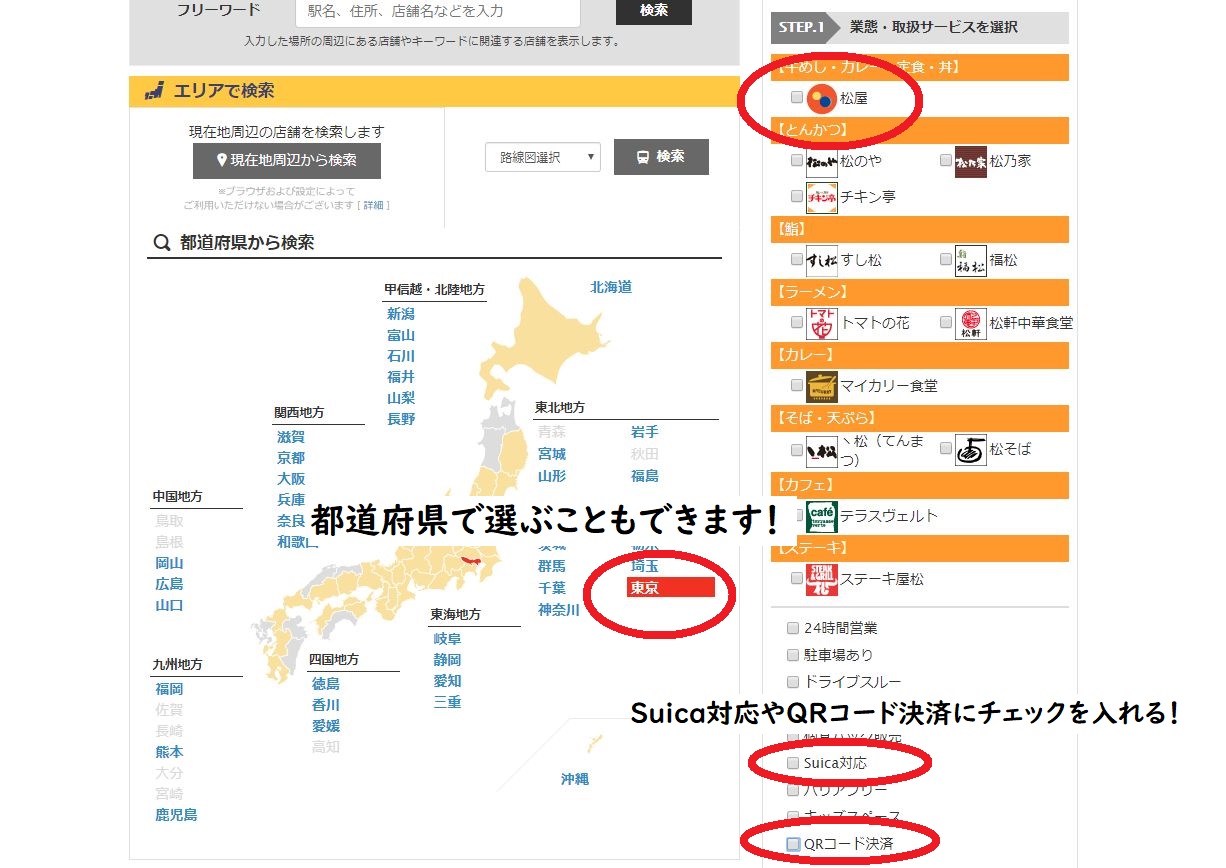The height and width of the screenshot is (868, 1226).
Task: Focus the free-word search input field
Action: [438, 12]
